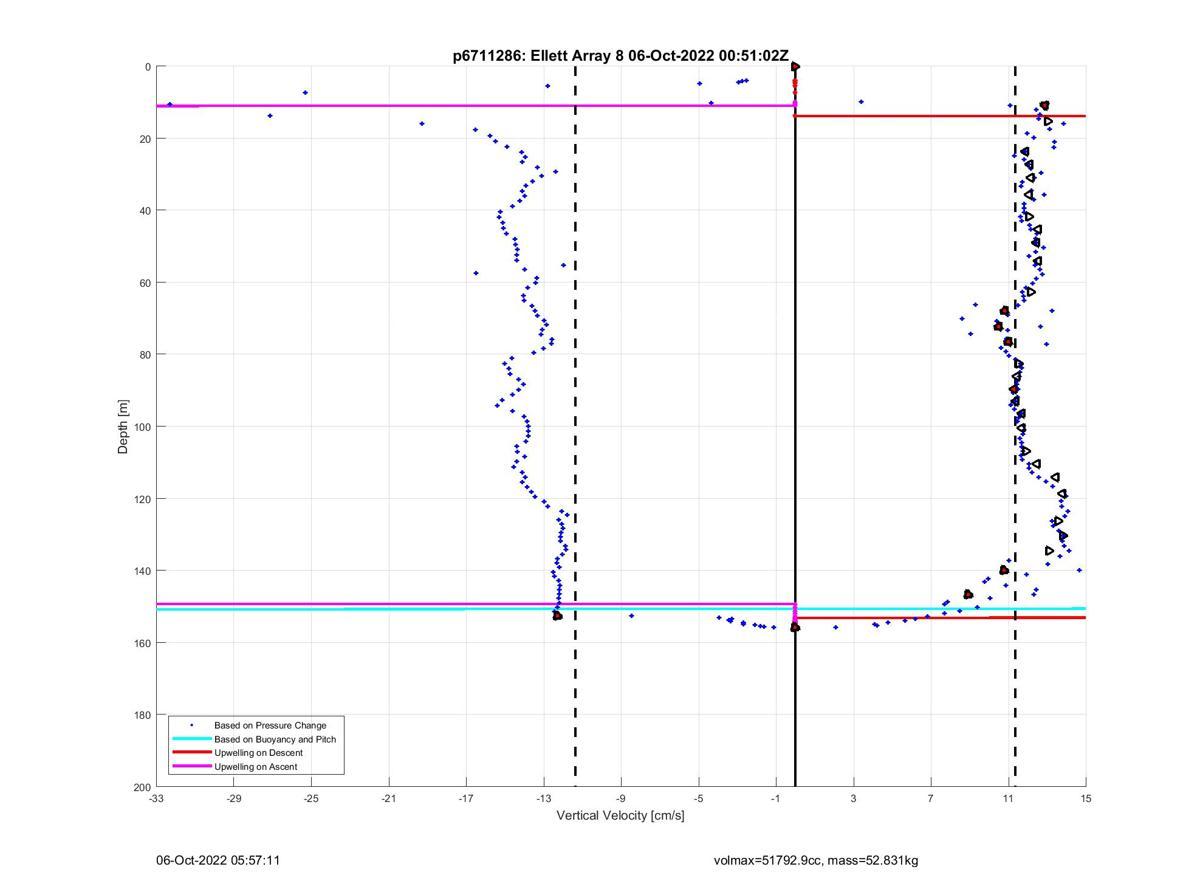Click the x-axis tick label '-17'
1200x885 pixels.
click(x=466, y=798)
